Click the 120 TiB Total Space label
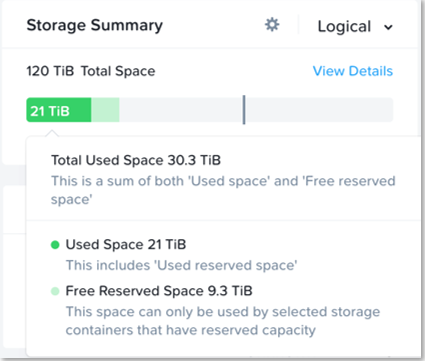The height and width of the screenshot is (361, 425). [91, 71]
